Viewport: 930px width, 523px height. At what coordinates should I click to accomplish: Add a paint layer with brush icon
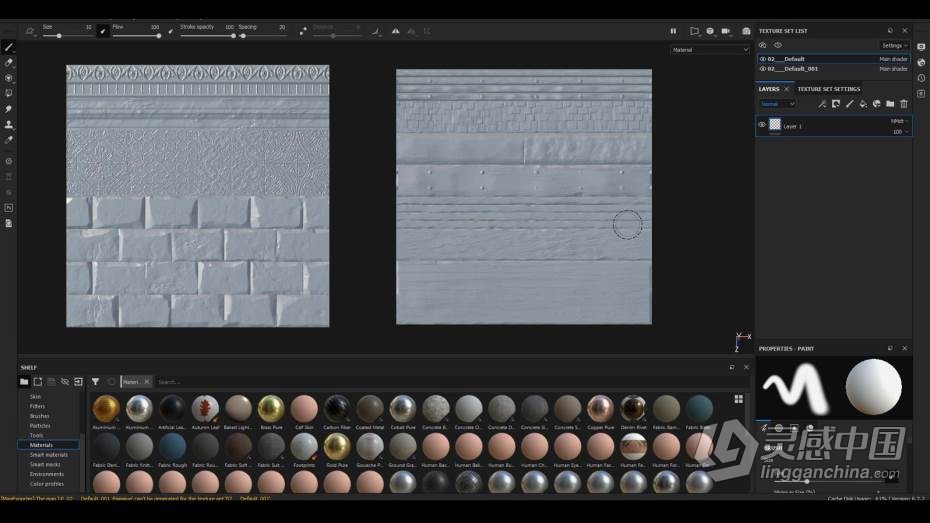pyautogui.click(x=849, y=104)
